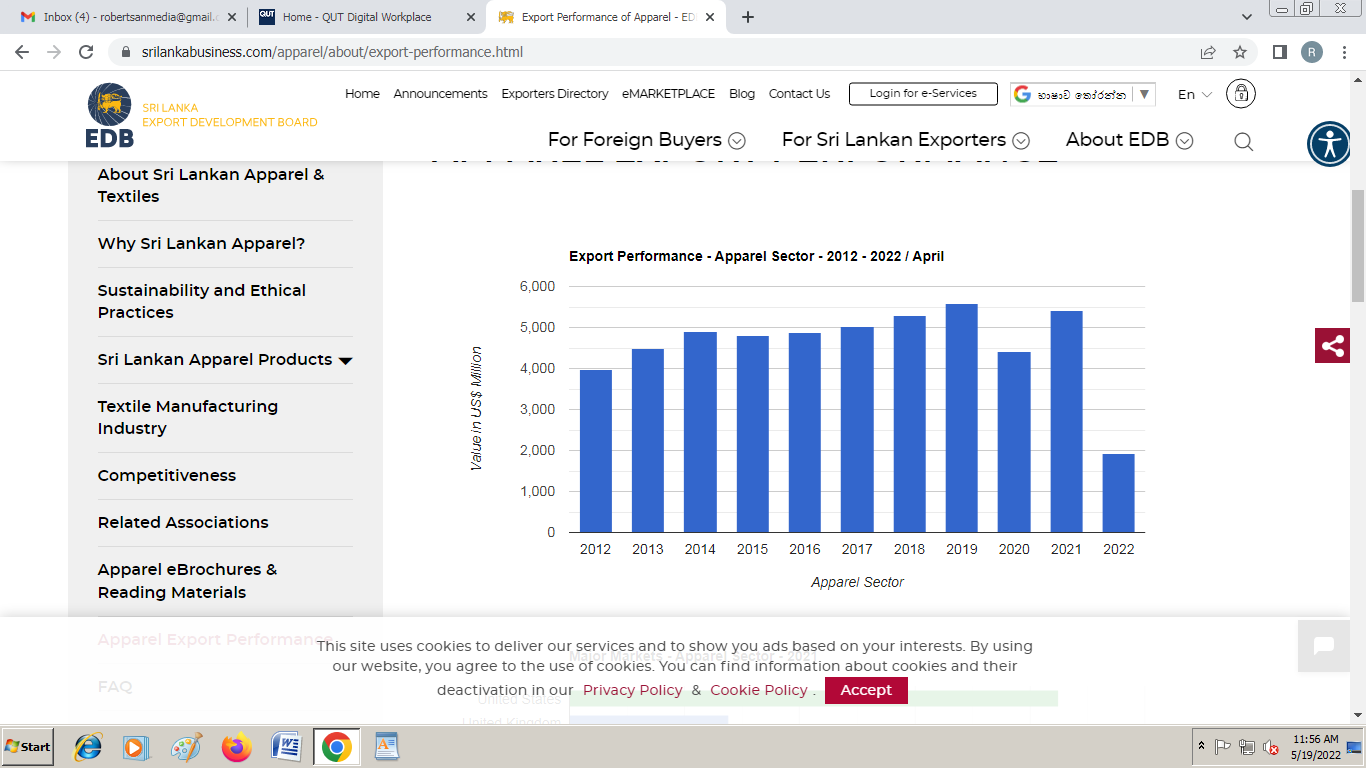Open Paint from the taskbar
The image size is (1366, 768).
(x=186, y=747)
